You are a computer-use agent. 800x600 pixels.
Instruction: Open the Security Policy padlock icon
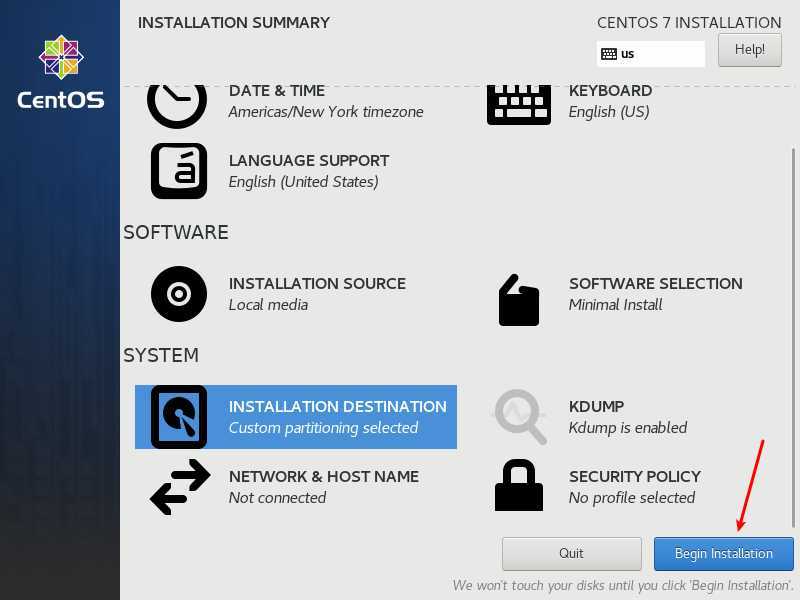519,485
